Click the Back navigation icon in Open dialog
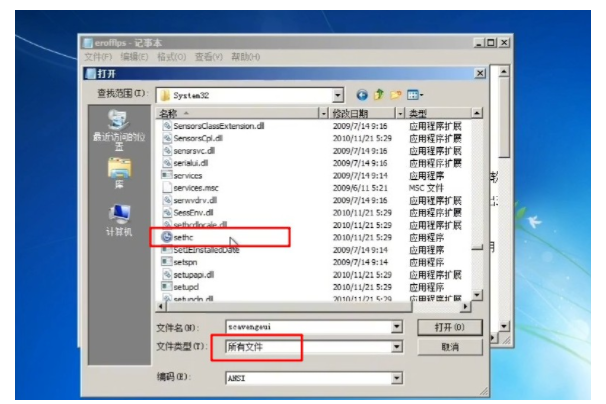Image resolution: width=606 pixels, height=404 pixels. pos(360,94)
